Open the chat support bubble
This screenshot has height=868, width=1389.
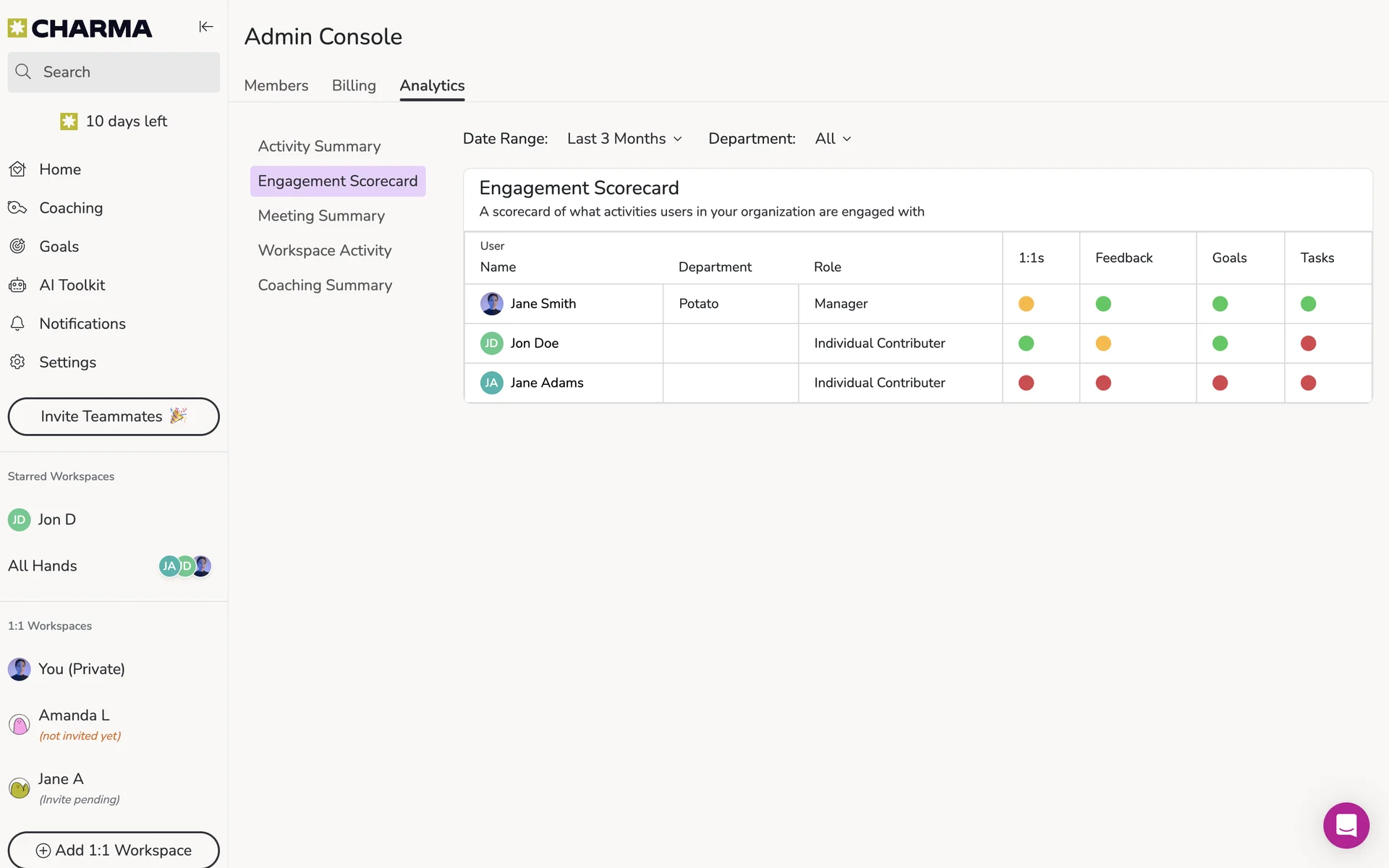(1346, 825)
